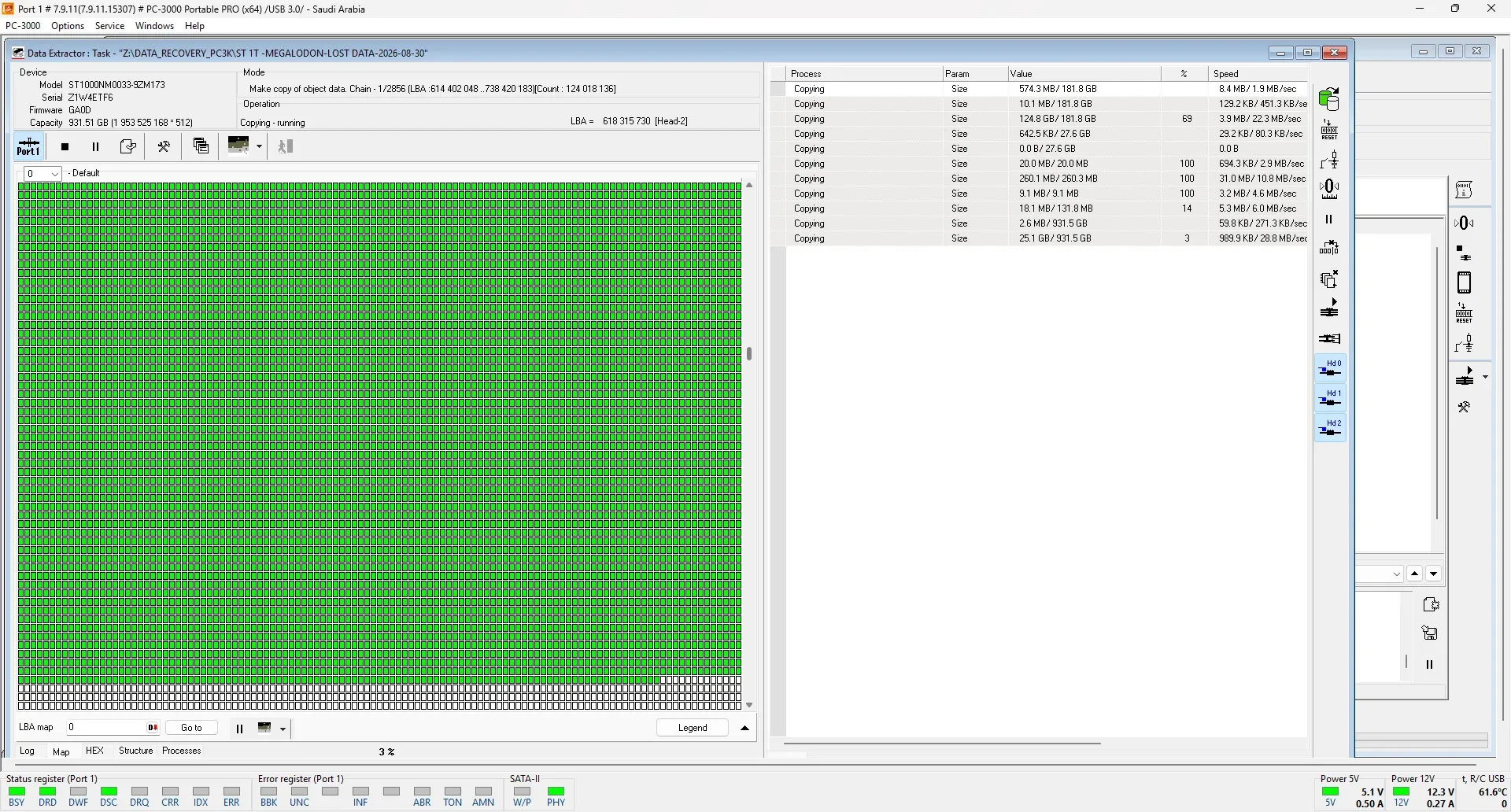Switch to the Processes tab
Viewport: 1511px width, 812px height.
pyautogui.click(x=182, y=751)
